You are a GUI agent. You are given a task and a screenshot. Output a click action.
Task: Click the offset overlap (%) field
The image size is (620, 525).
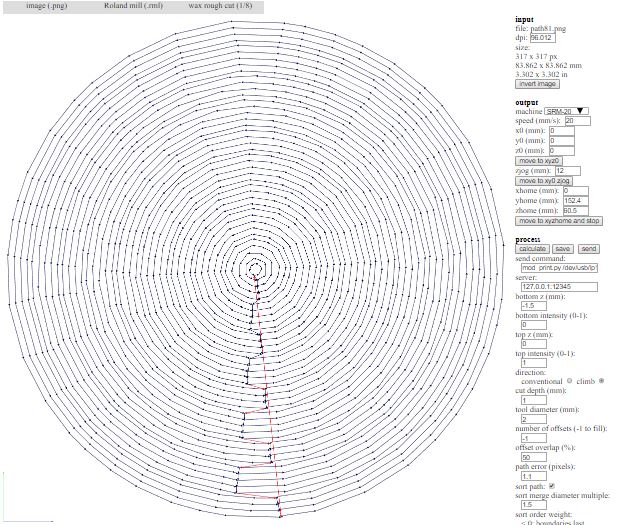tap(534, 457)
